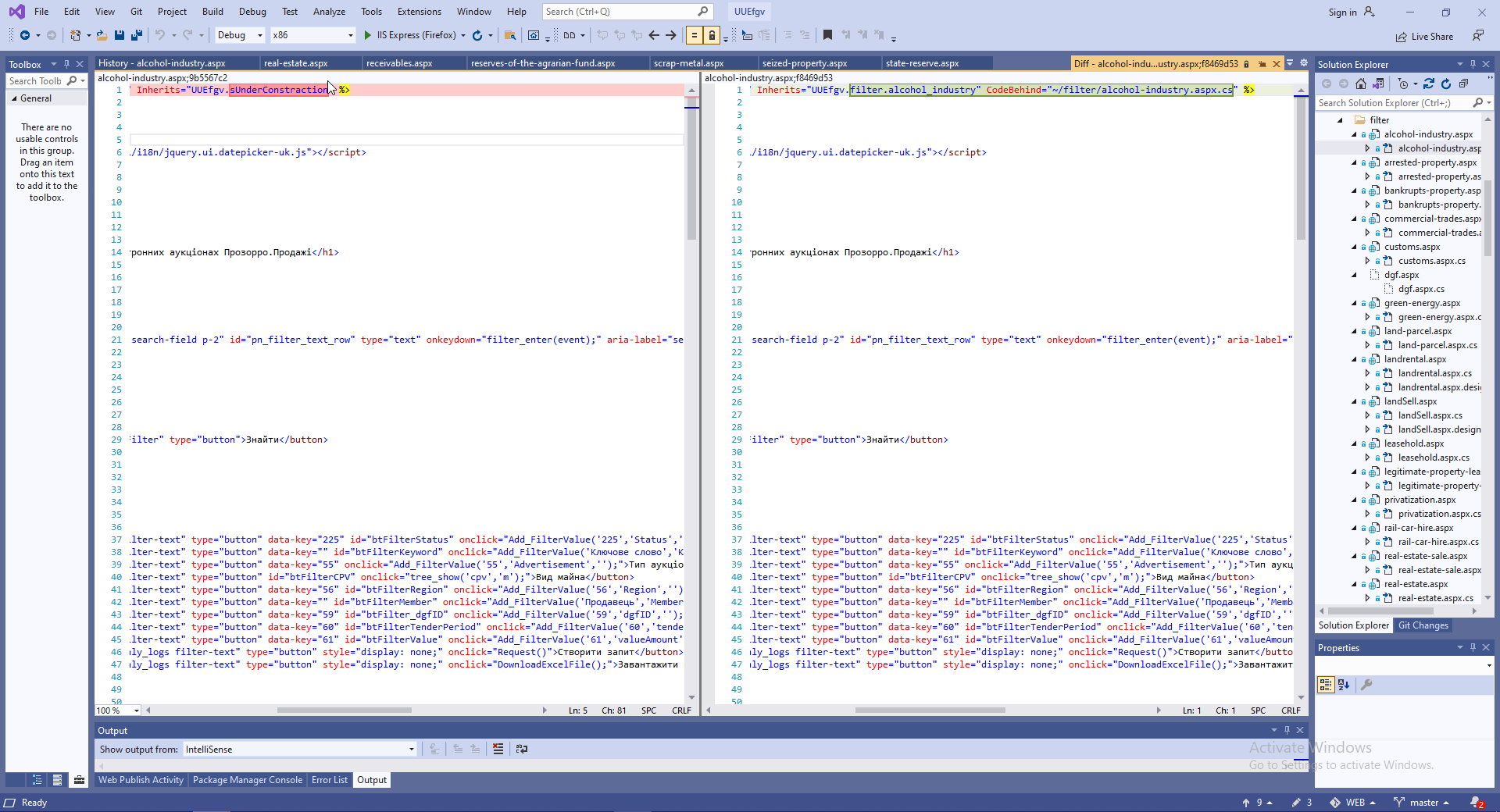Open the Show output from IntelliSense dropdown
Viewport: 1500px width, 812px height.
(x=300, y=750)
